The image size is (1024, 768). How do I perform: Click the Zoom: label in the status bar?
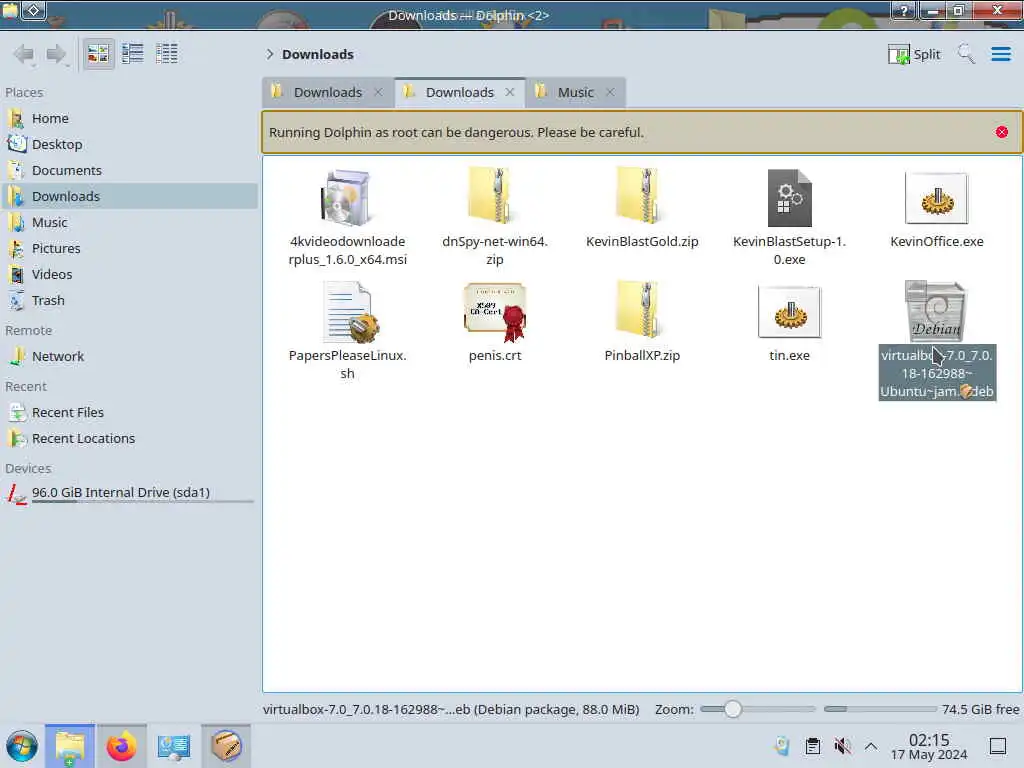click(x=674, y=709)
